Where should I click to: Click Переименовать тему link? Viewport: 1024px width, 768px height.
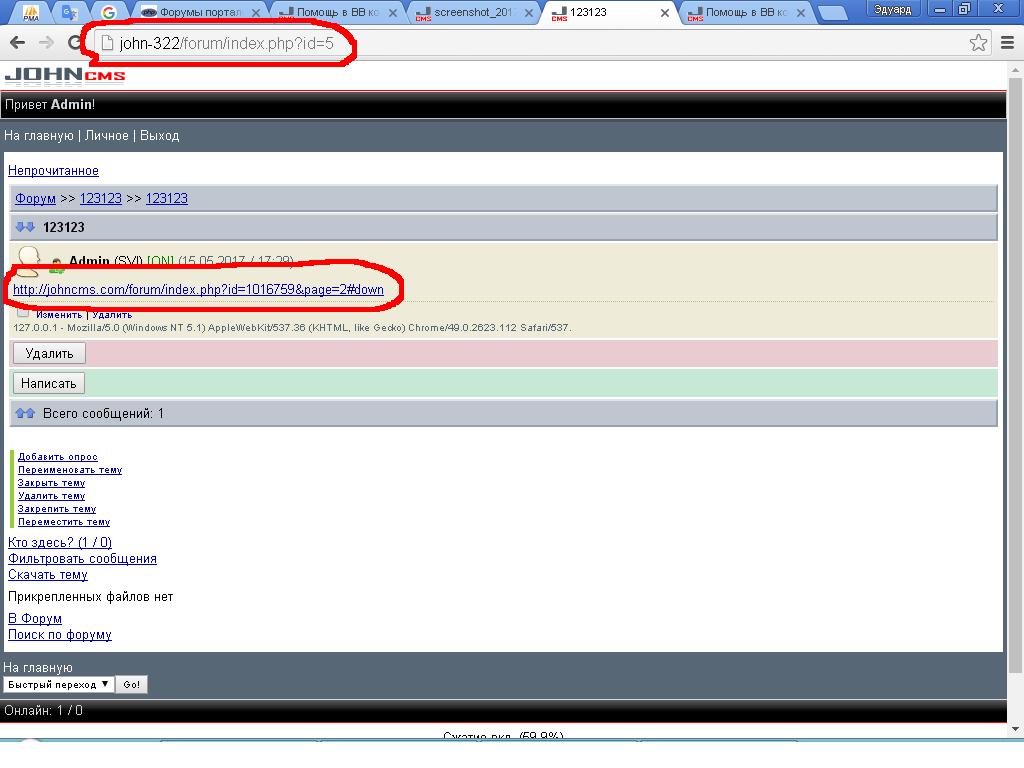[x=70, y=470]
